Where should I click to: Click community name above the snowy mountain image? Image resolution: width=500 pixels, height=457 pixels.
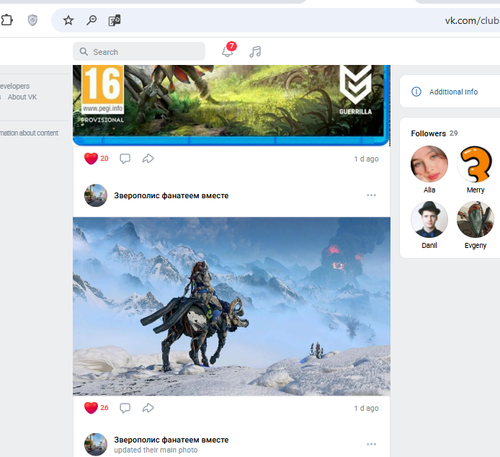(171, 196)
